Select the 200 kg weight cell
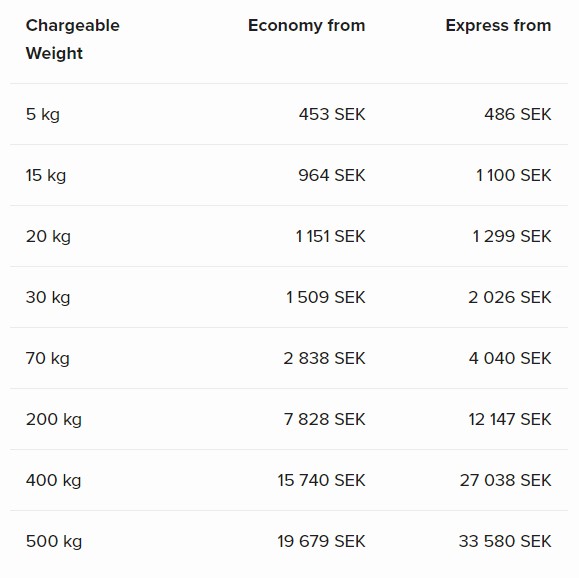 point(54,419)
